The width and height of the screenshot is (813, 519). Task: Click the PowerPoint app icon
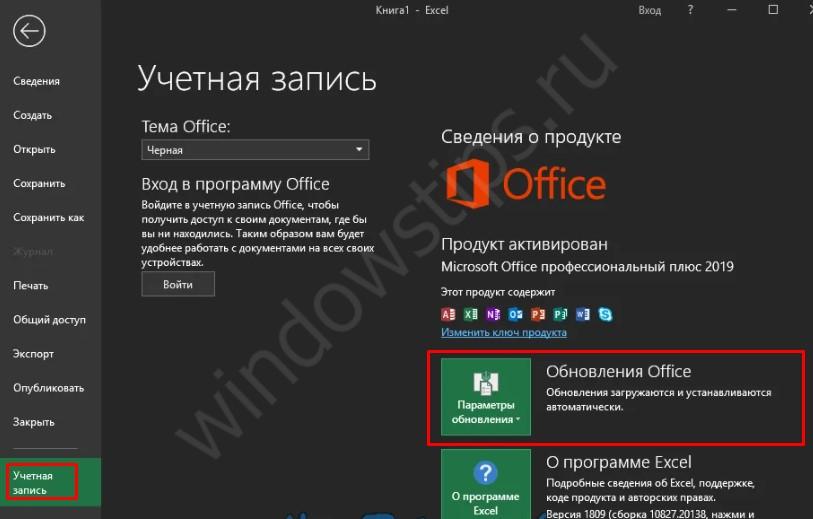538,314
